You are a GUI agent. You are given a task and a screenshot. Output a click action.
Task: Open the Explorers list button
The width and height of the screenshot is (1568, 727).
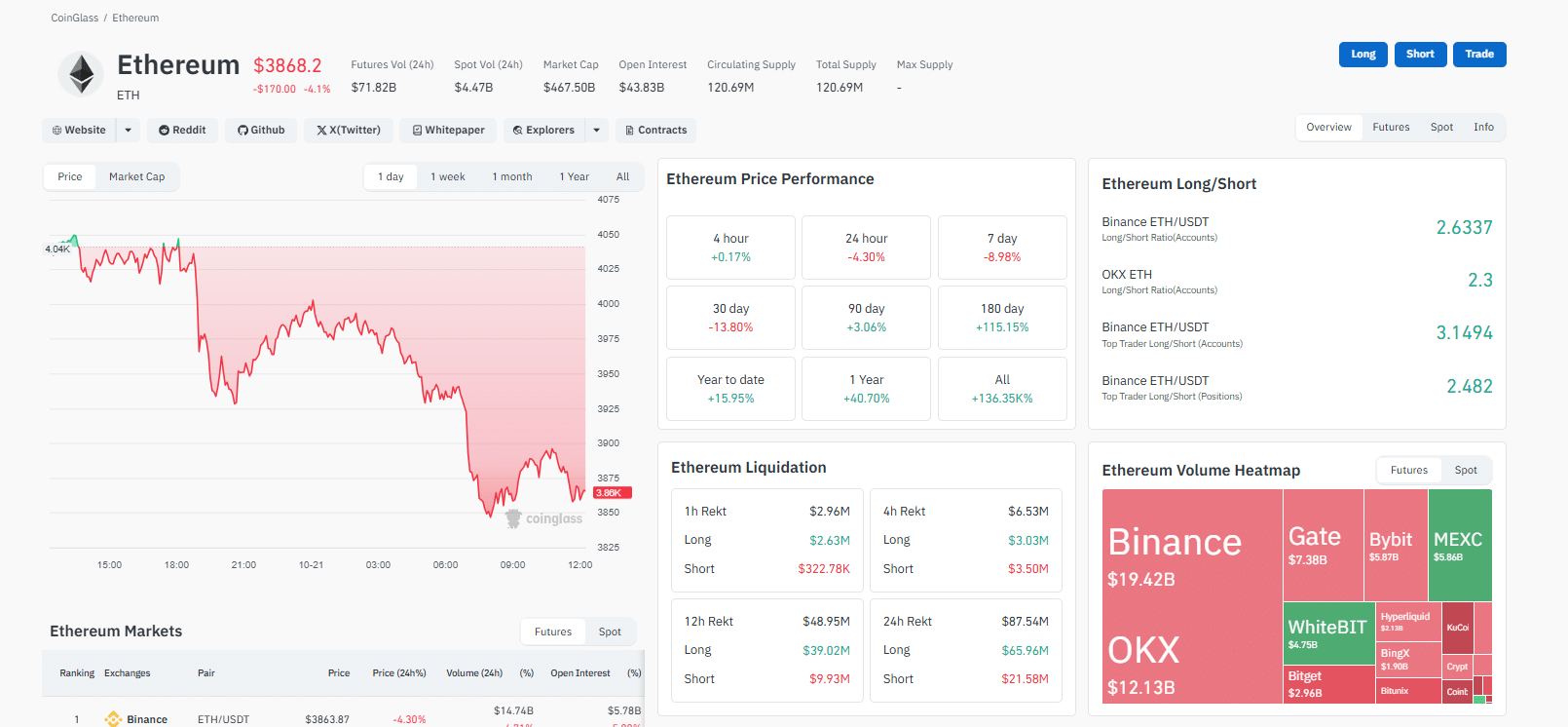543,130
